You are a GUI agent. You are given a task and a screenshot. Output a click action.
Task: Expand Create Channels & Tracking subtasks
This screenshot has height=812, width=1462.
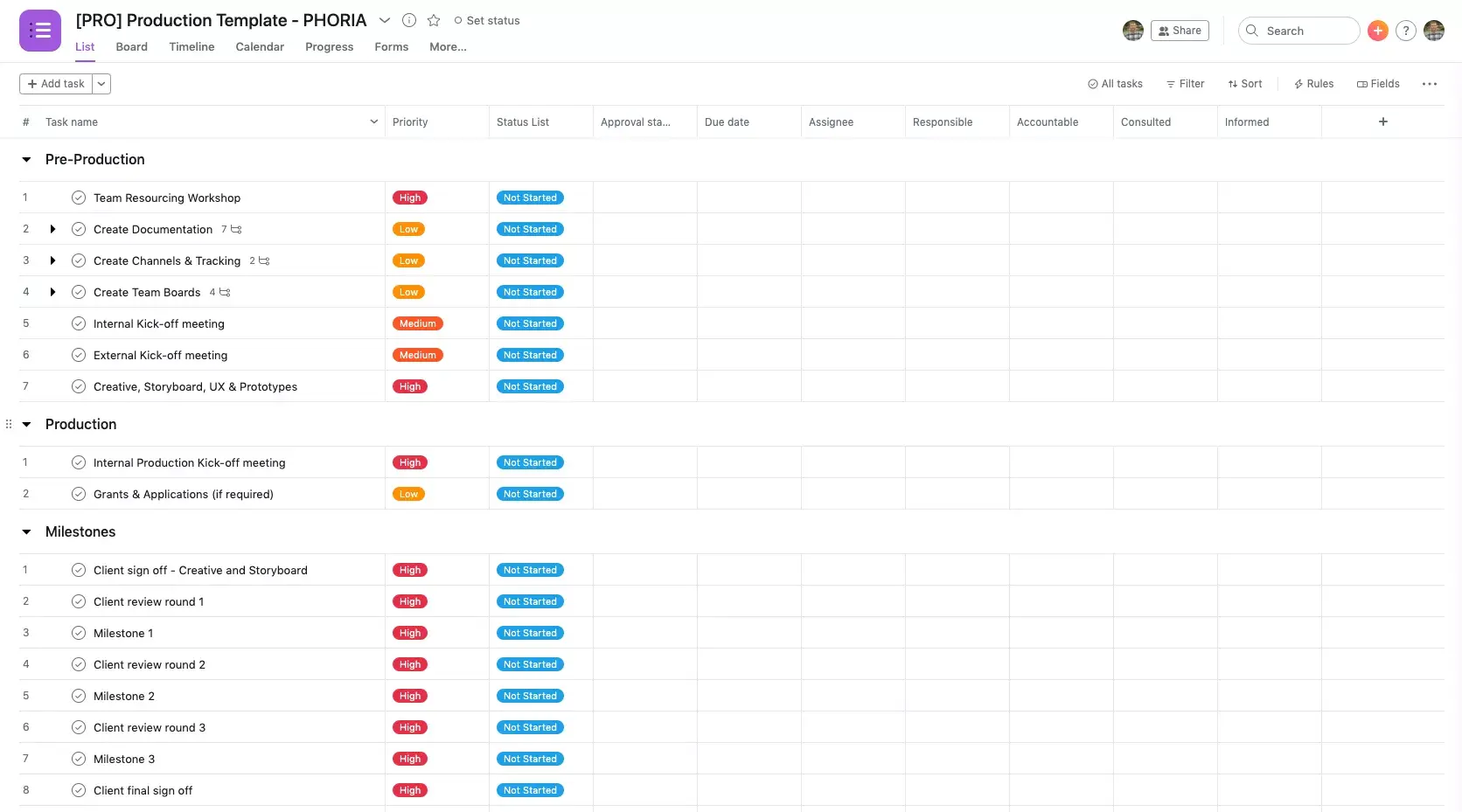tap(52, 260)
